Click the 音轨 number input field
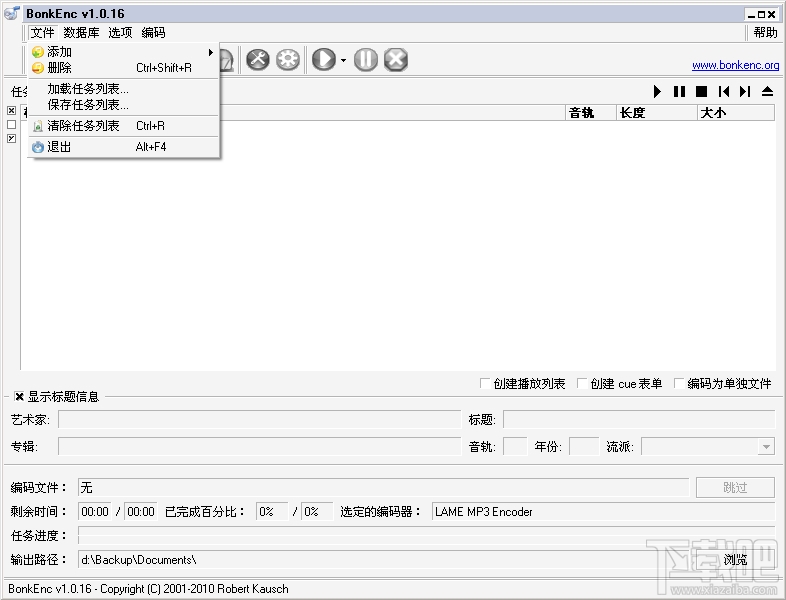Screen dimensions: 786x600 (515, 446)
